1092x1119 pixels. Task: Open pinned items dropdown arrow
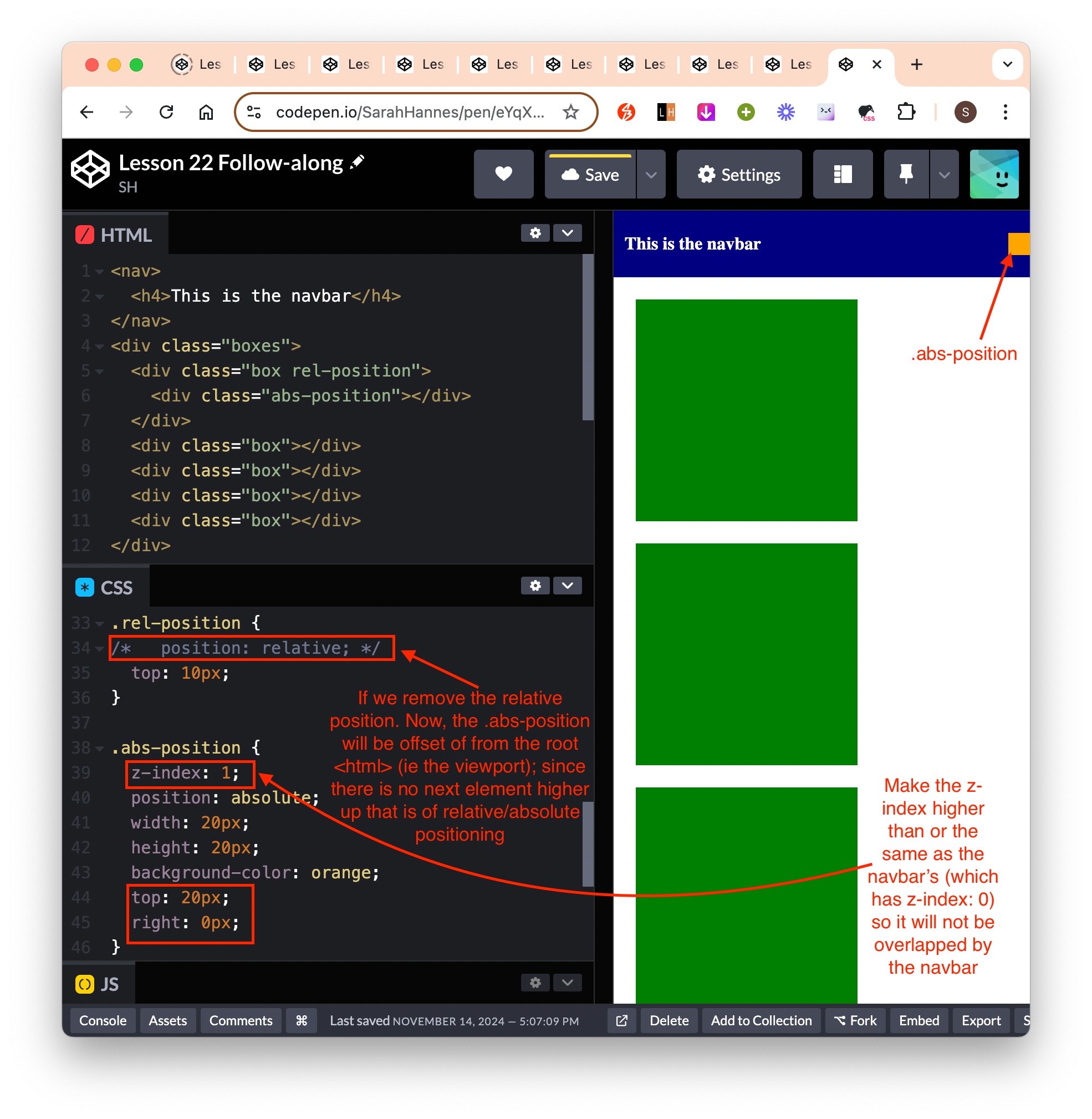point(944,174)
